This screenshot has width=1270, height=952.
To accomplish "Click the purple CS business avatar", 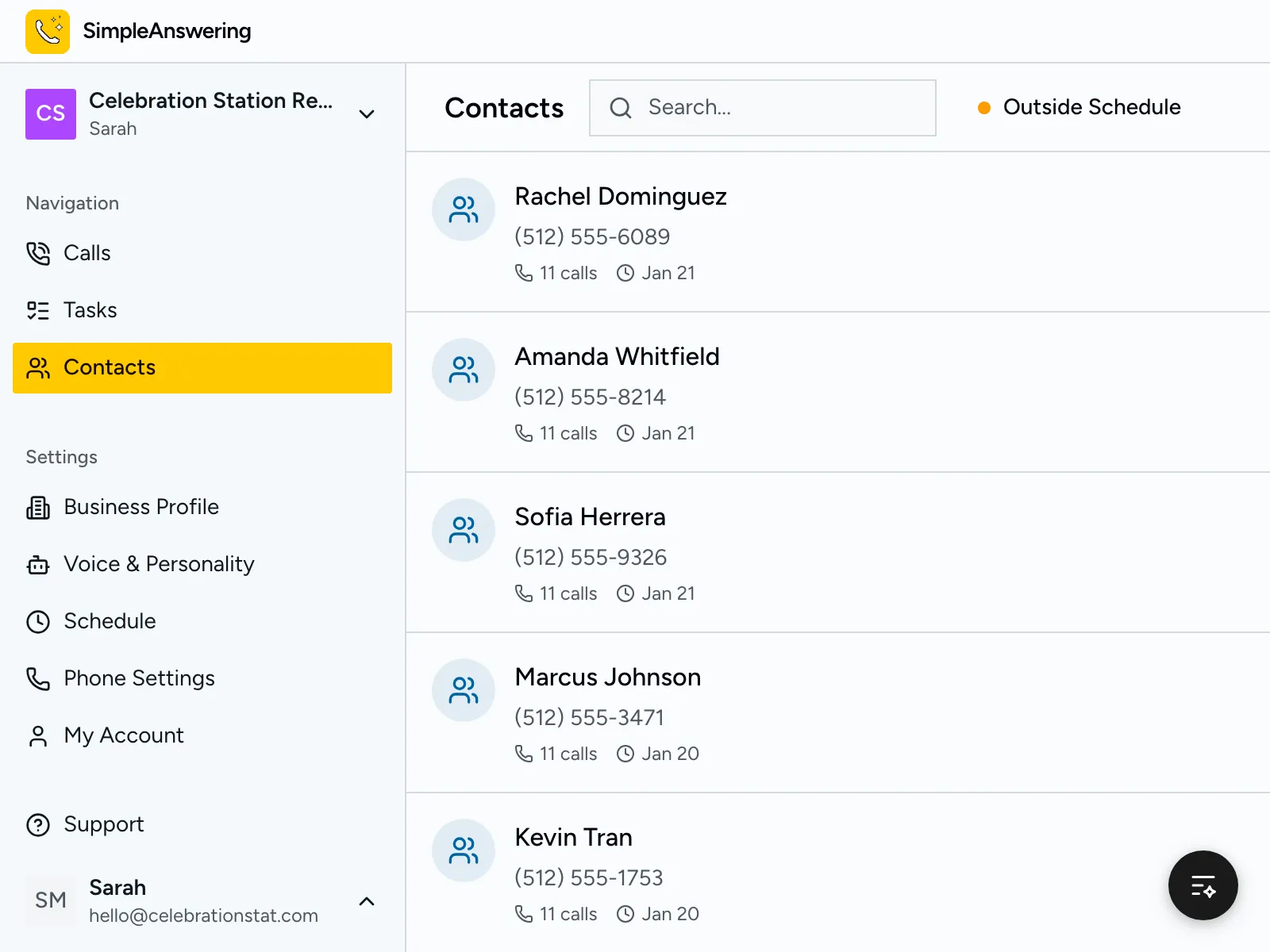I will pos(51,114).
